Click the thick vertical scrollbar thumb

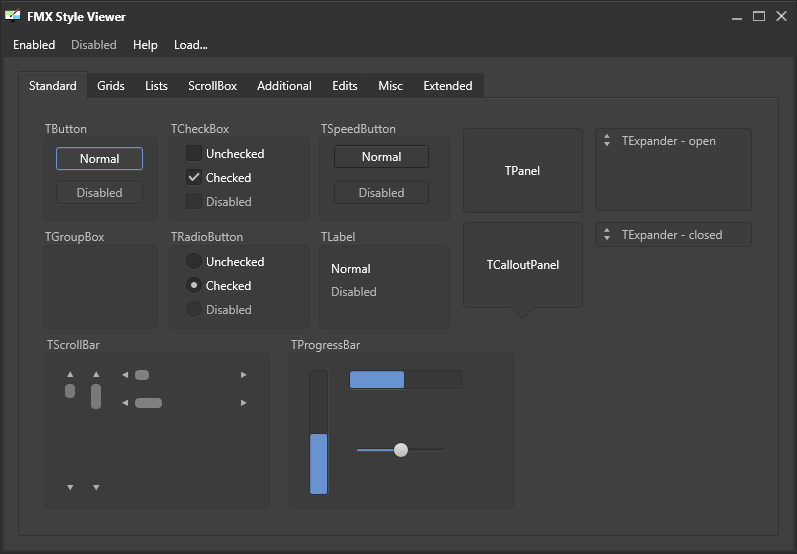[96, 396]
